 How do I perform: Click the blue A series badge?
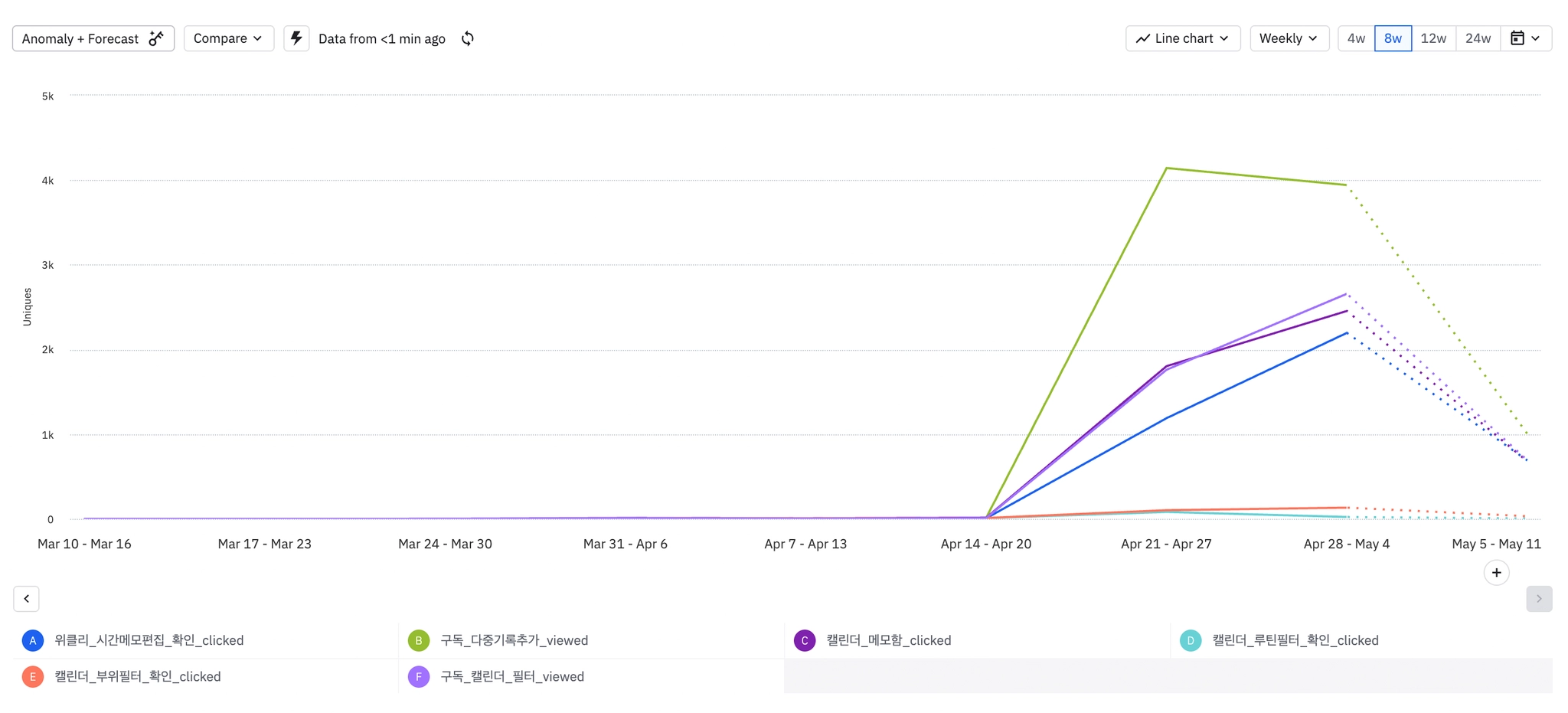(x=33, y=640)
